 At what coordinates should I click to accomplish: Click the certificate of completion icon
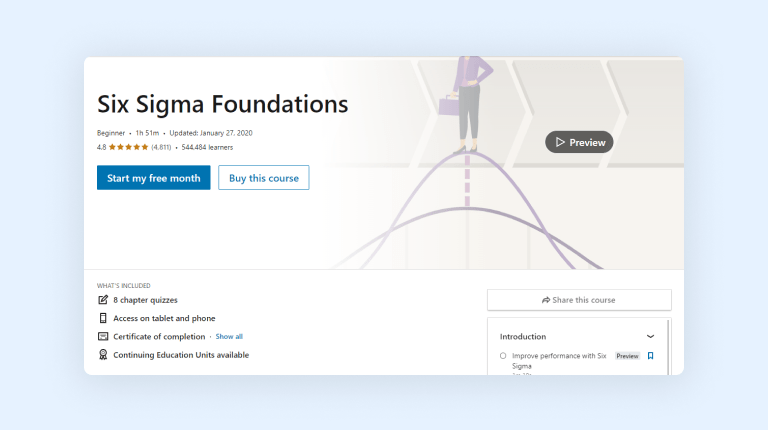click(102, 337)
